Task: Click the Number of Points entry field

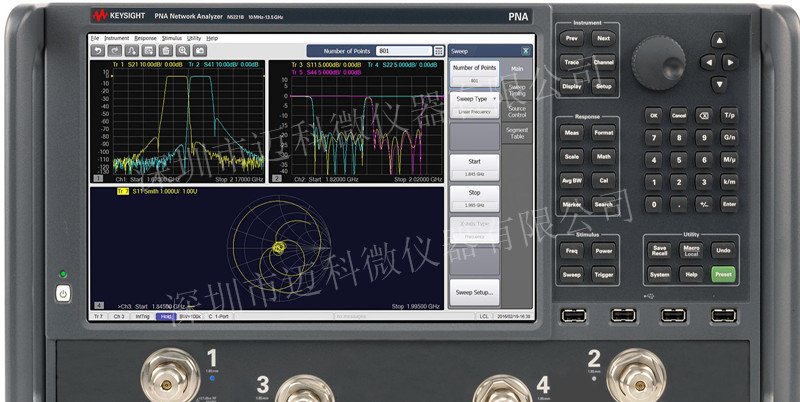Action: tap(404, 51)
